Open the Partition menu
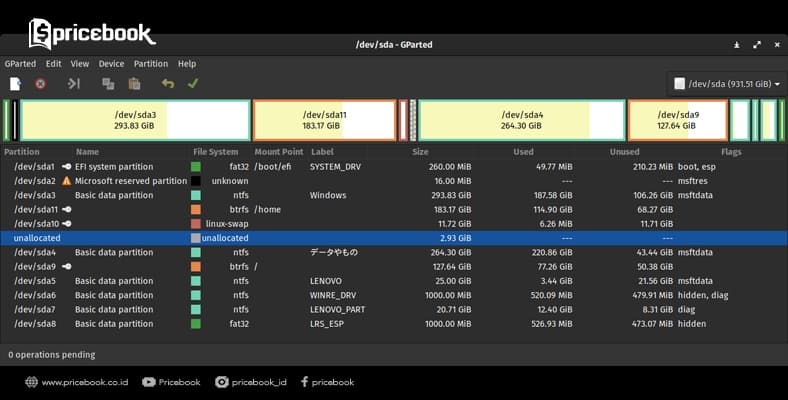 coord(151,64)
